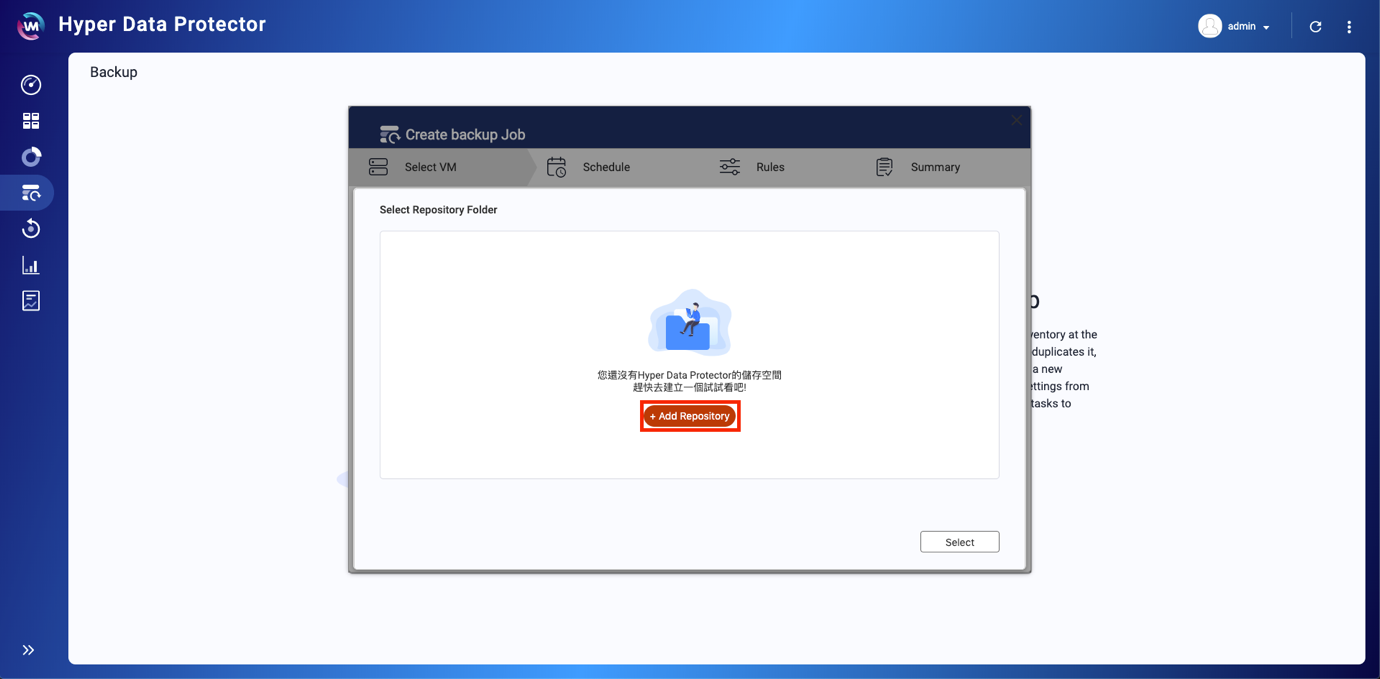Viewport: 1380px width, 679px height.
Task: Click the Add Repository button
Action: pyautogui.click(x=690, y=416)
